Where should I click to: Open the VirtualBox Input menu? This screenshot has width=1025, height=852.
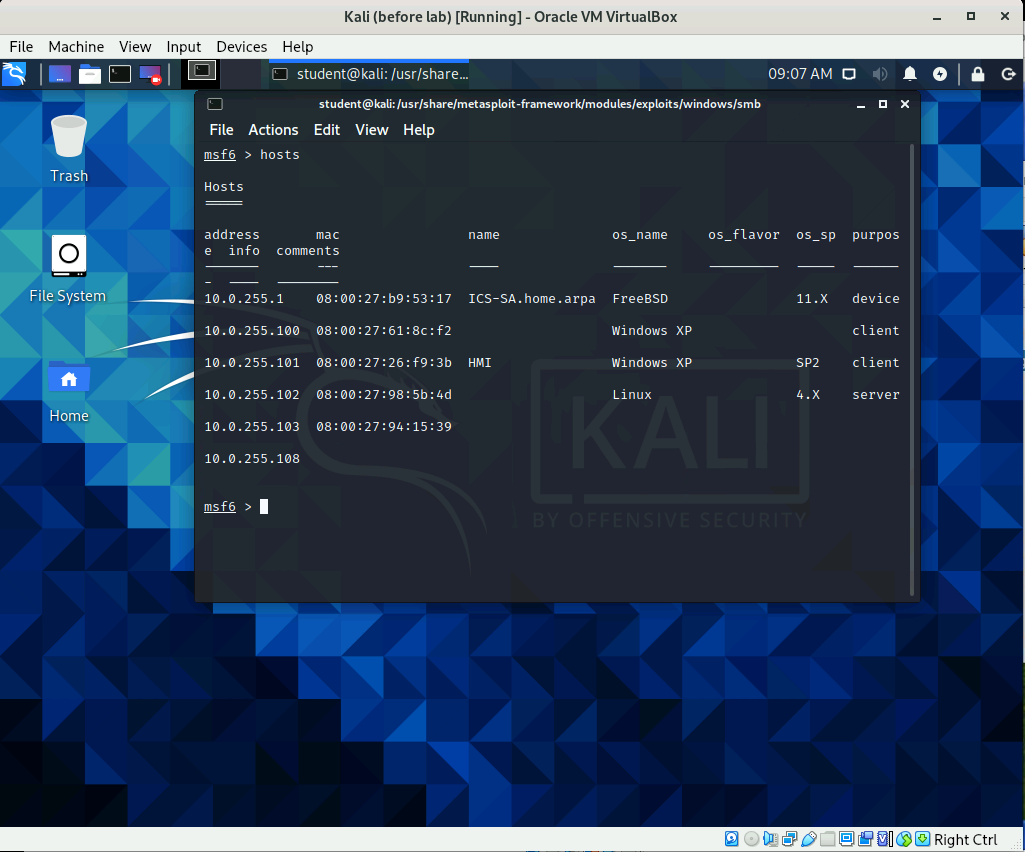184,46
